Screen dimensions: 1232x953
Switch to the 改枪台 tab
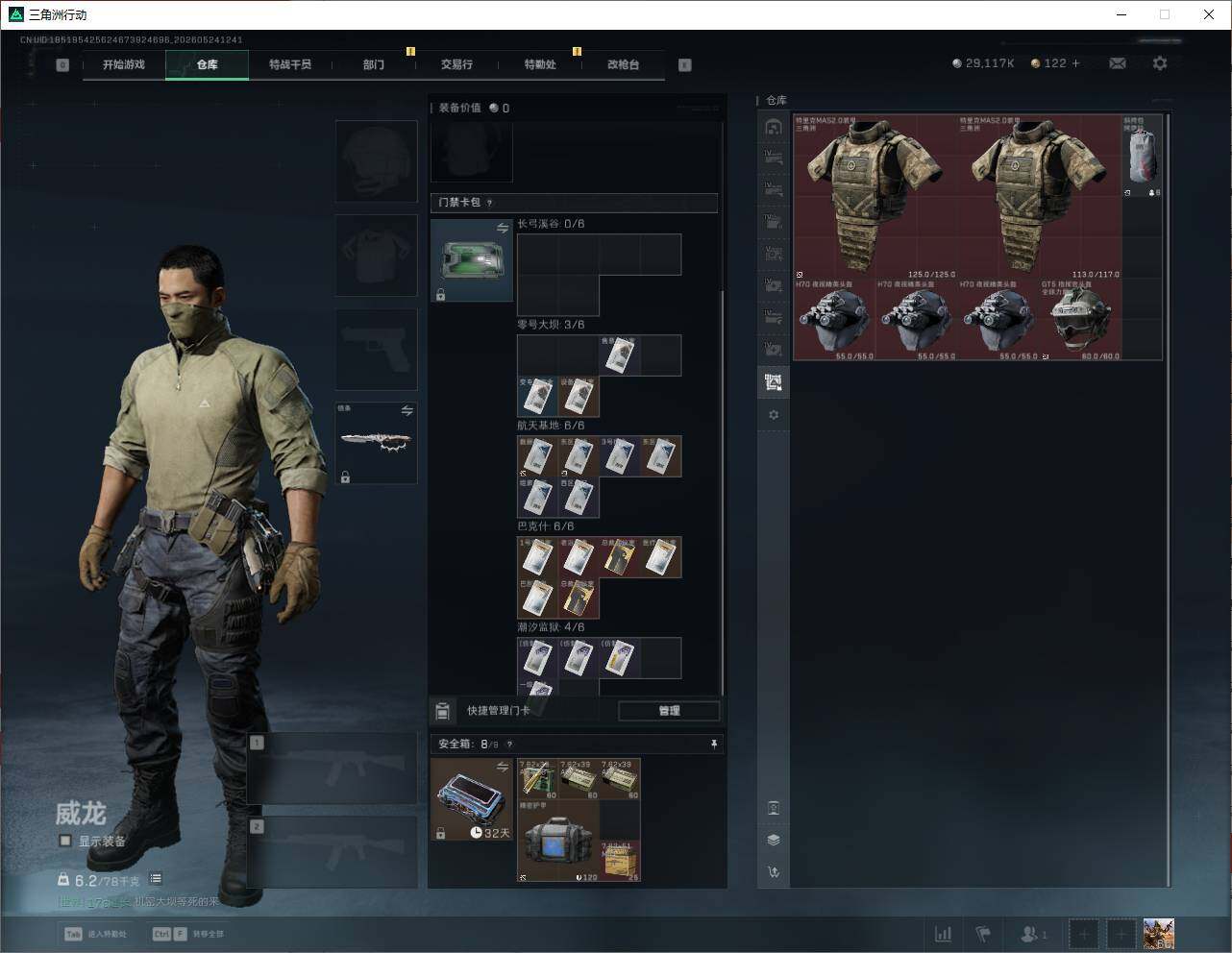623,64
